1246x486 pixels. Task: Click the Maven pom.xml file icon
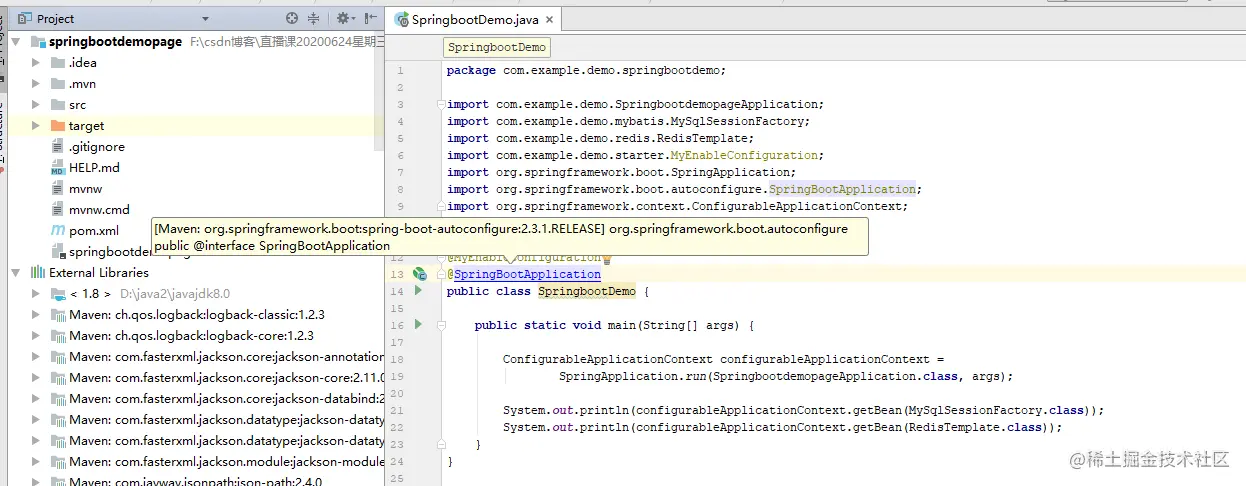[58, 230]
